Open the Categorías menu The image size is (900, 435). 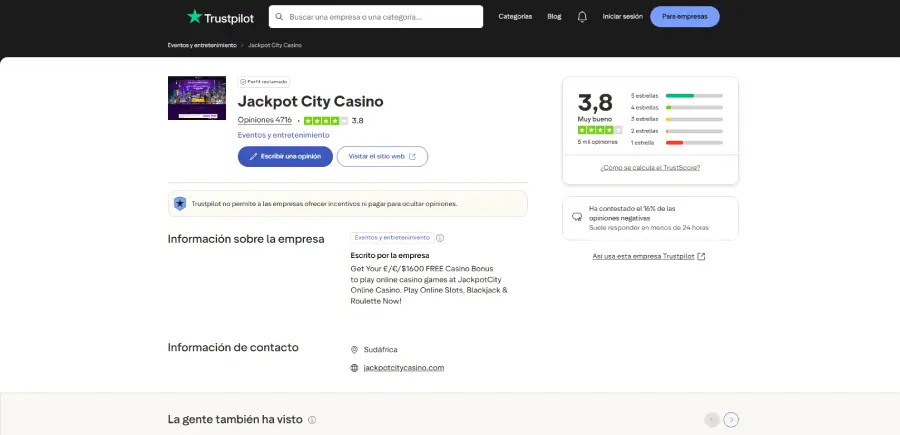[x=515, y=17]
